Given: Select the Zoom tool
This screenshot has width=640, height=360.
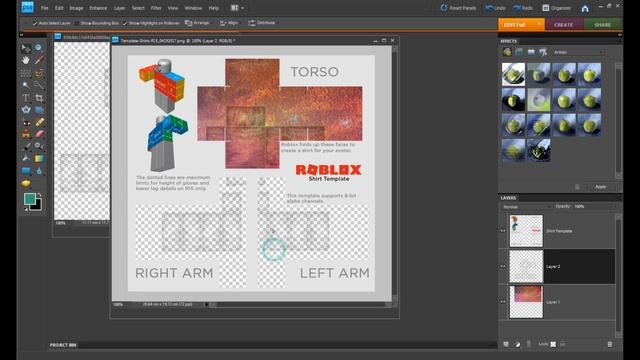Looking at the screenshot, I should 39,48.
